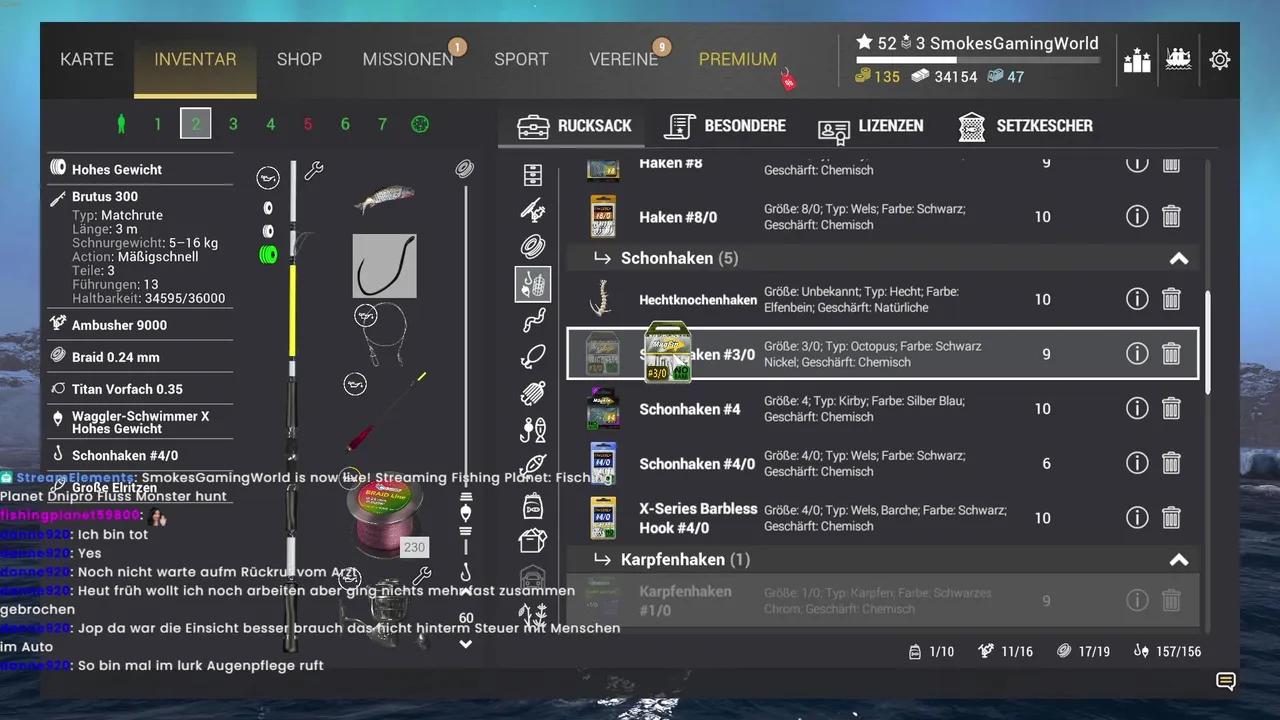Click the experience progress bar under the username
The height and width of the screenshot is (720, 1280).
click(x=977, y=60)
